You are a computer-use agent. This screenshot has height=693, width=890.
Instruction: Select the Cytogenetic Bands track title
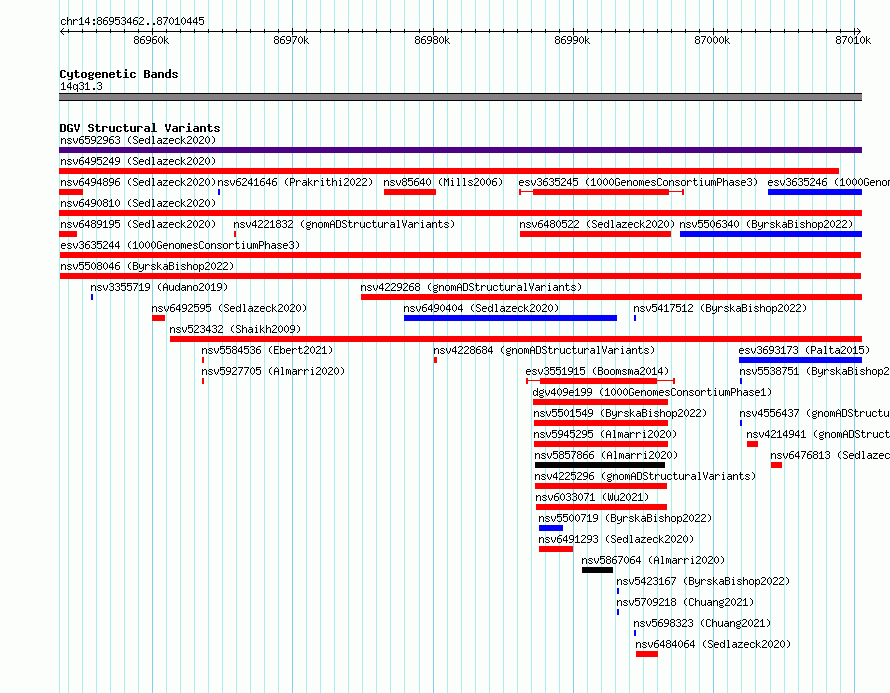click(x=119, y=74)
